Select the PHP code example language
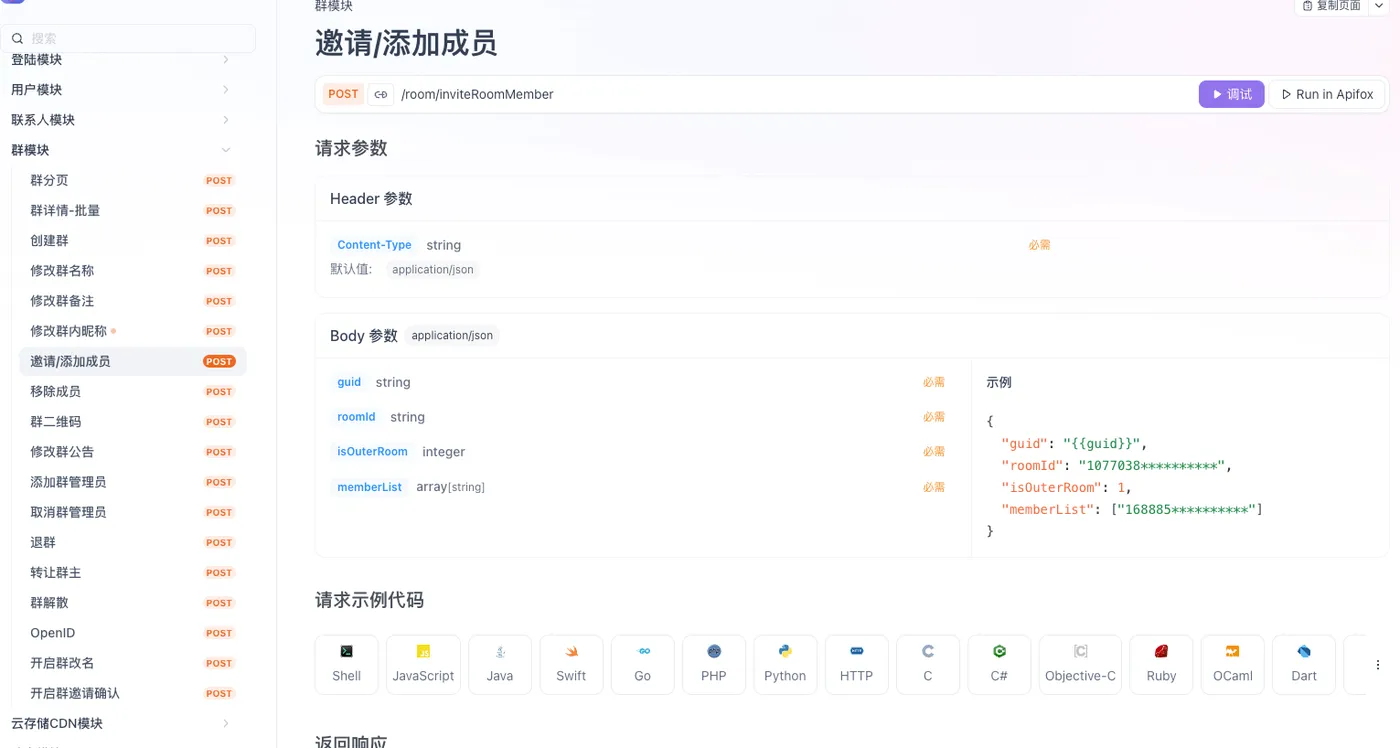Screen dimensions: 1400x748 pos(713,664)
